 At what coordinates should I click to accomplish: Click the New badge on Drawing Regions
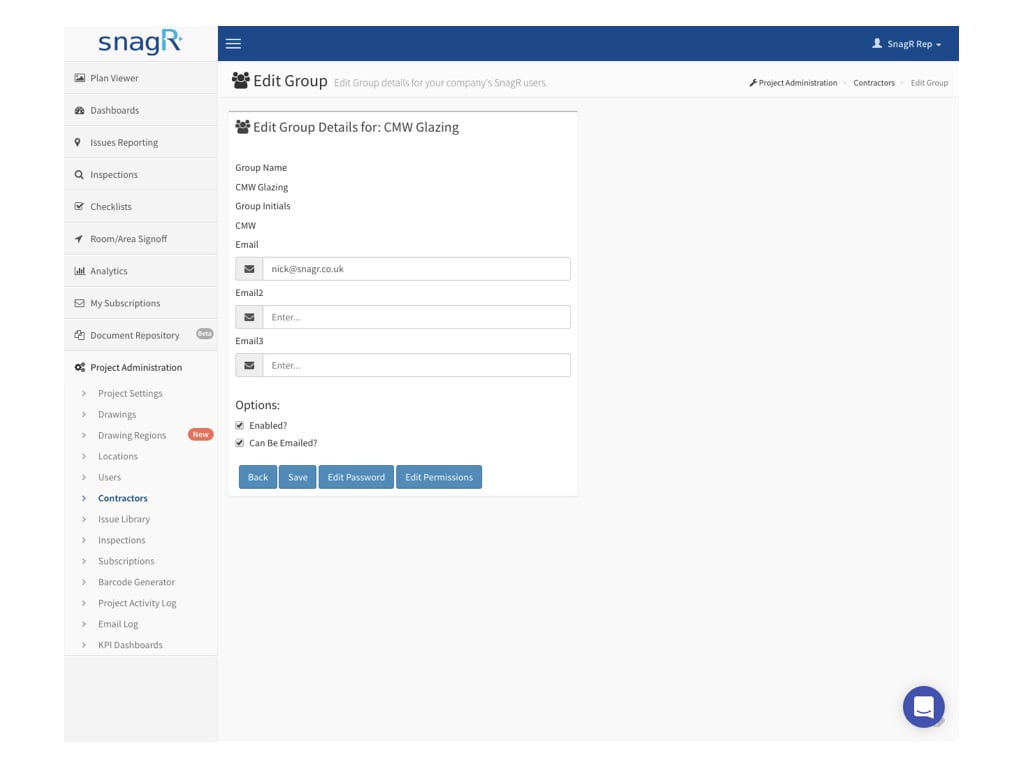tap(200, 434)
